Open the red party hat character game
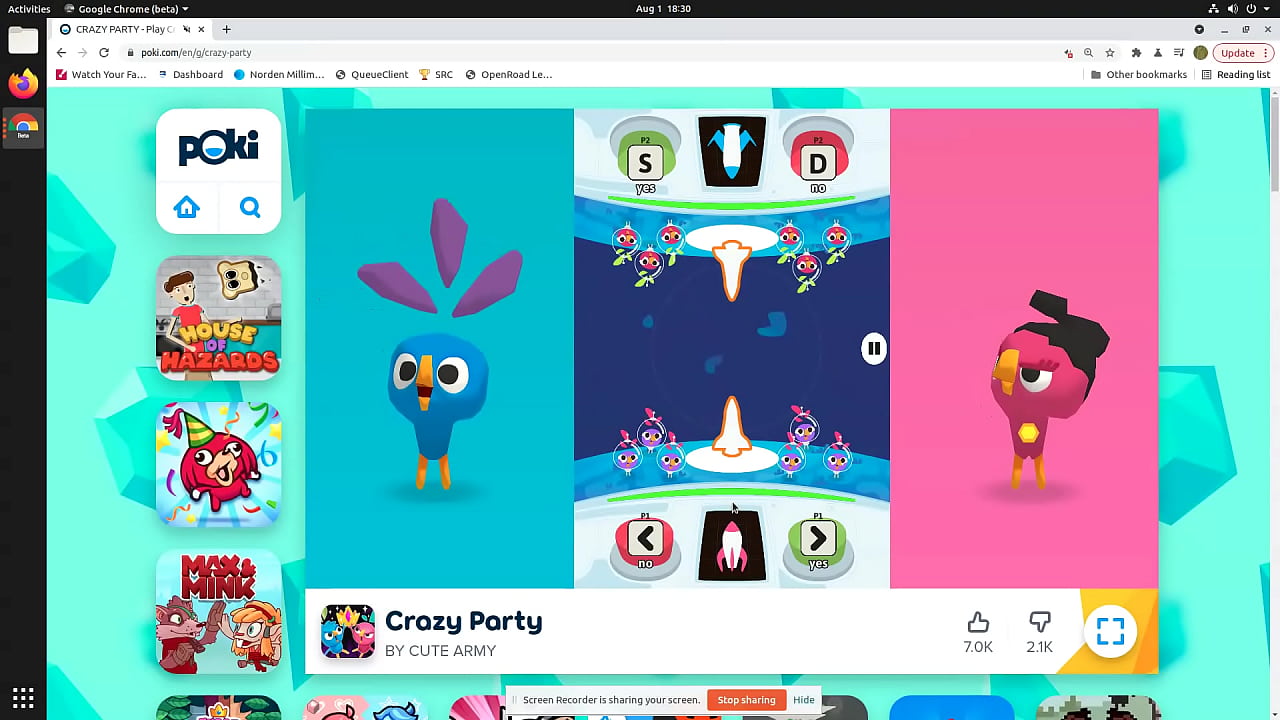 pos(218,465)
